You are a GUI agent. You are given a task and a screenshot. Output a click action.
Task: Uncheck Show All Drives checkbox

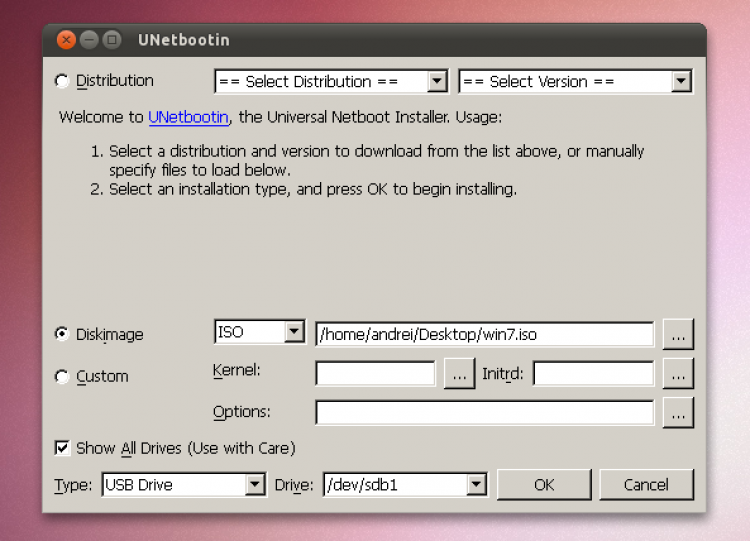click(63, 448)
